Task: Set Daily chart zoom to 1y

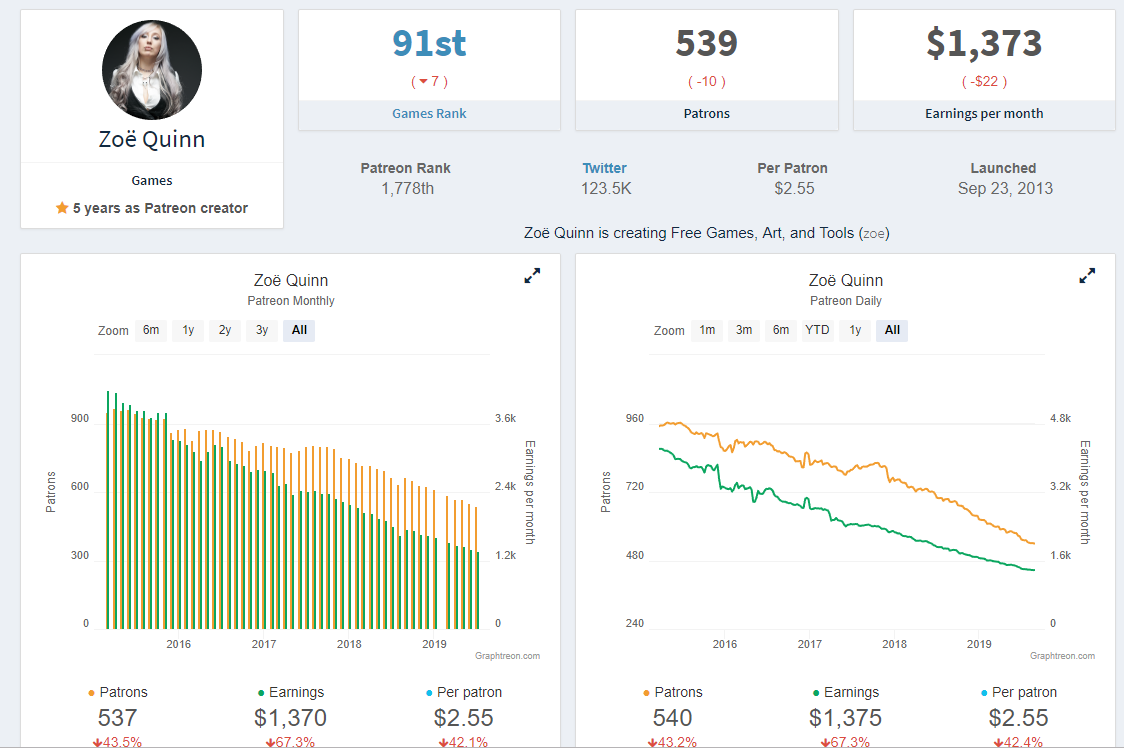Action: pyautogui.click(x=854, y=330)
